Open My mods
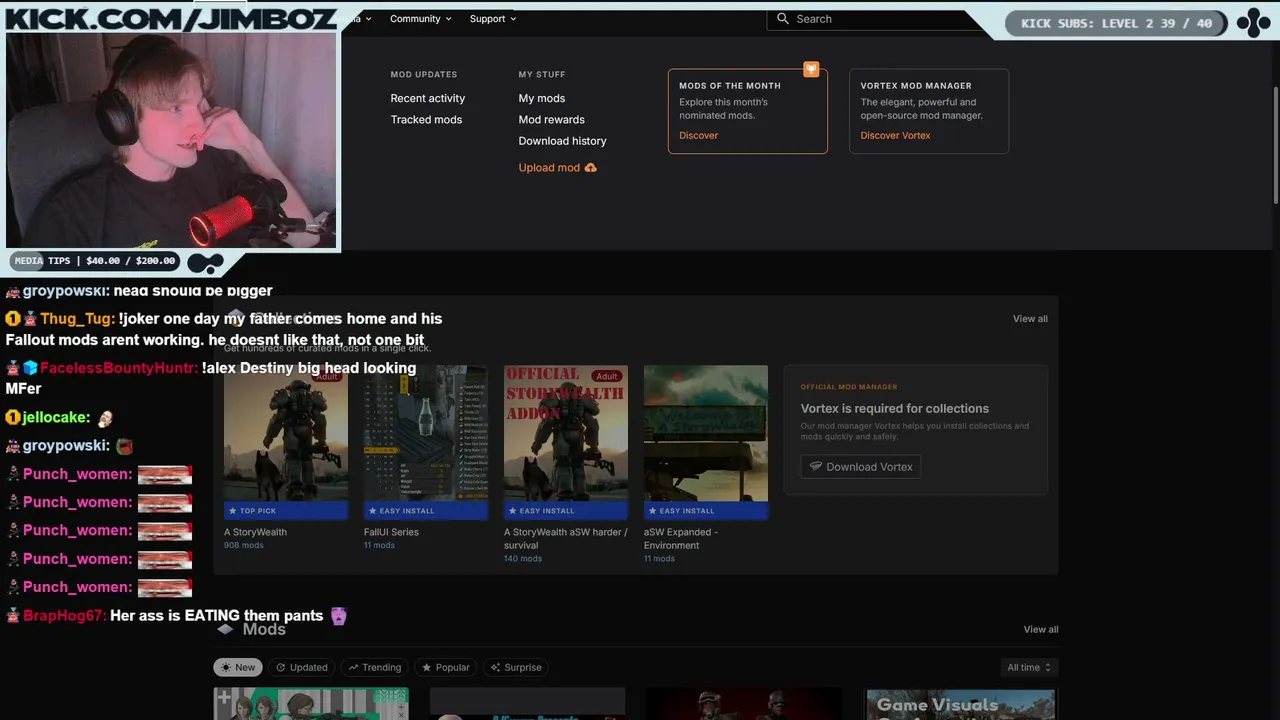 pos(542,98)
